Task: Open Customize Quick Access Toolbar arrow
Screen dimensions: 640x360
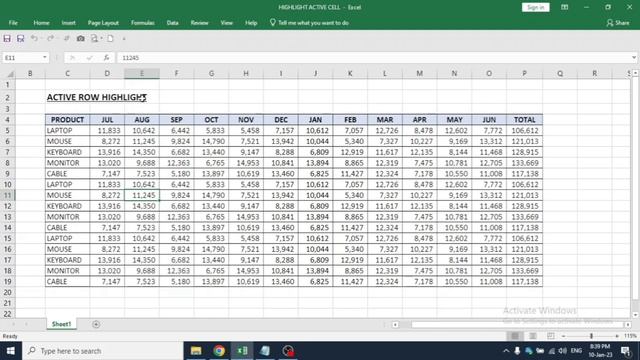Action: (124, 39)
